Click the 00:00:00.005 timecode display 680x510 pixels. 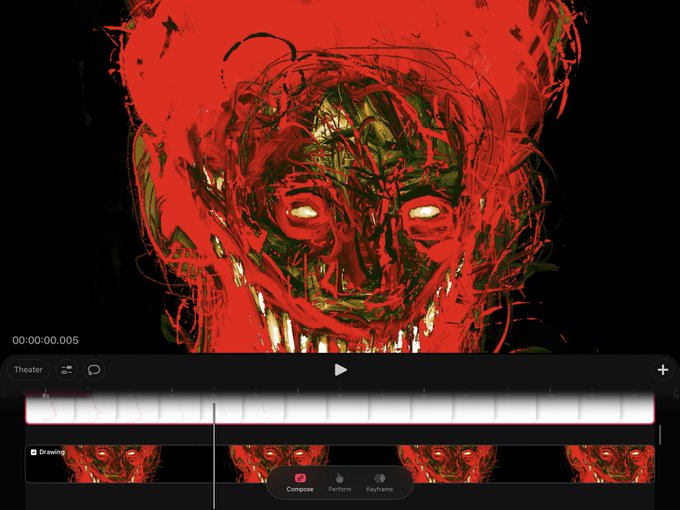(x=46, y=340)
